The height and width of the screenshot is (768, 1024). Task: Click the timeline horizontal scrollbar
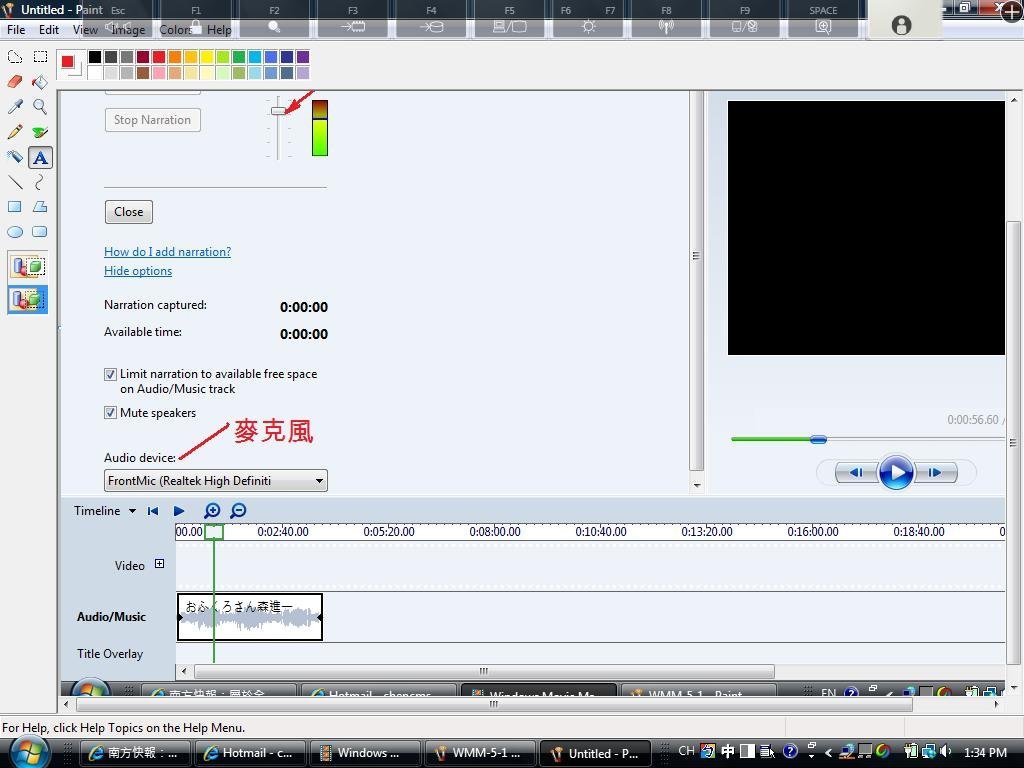coord(484,671)
